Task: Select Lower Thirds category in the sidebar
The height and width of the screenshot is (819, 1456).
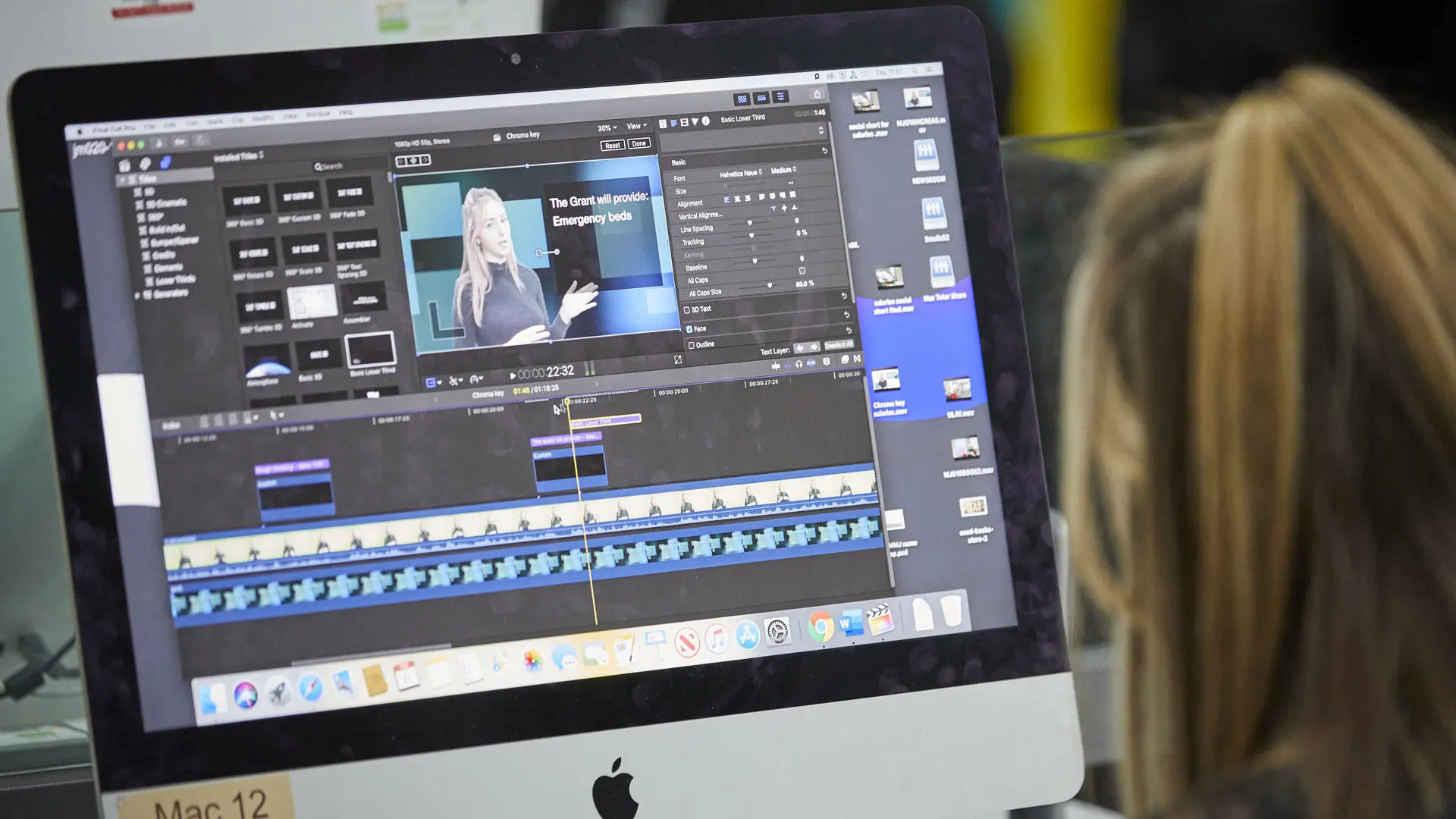Action: pos(169,281)
